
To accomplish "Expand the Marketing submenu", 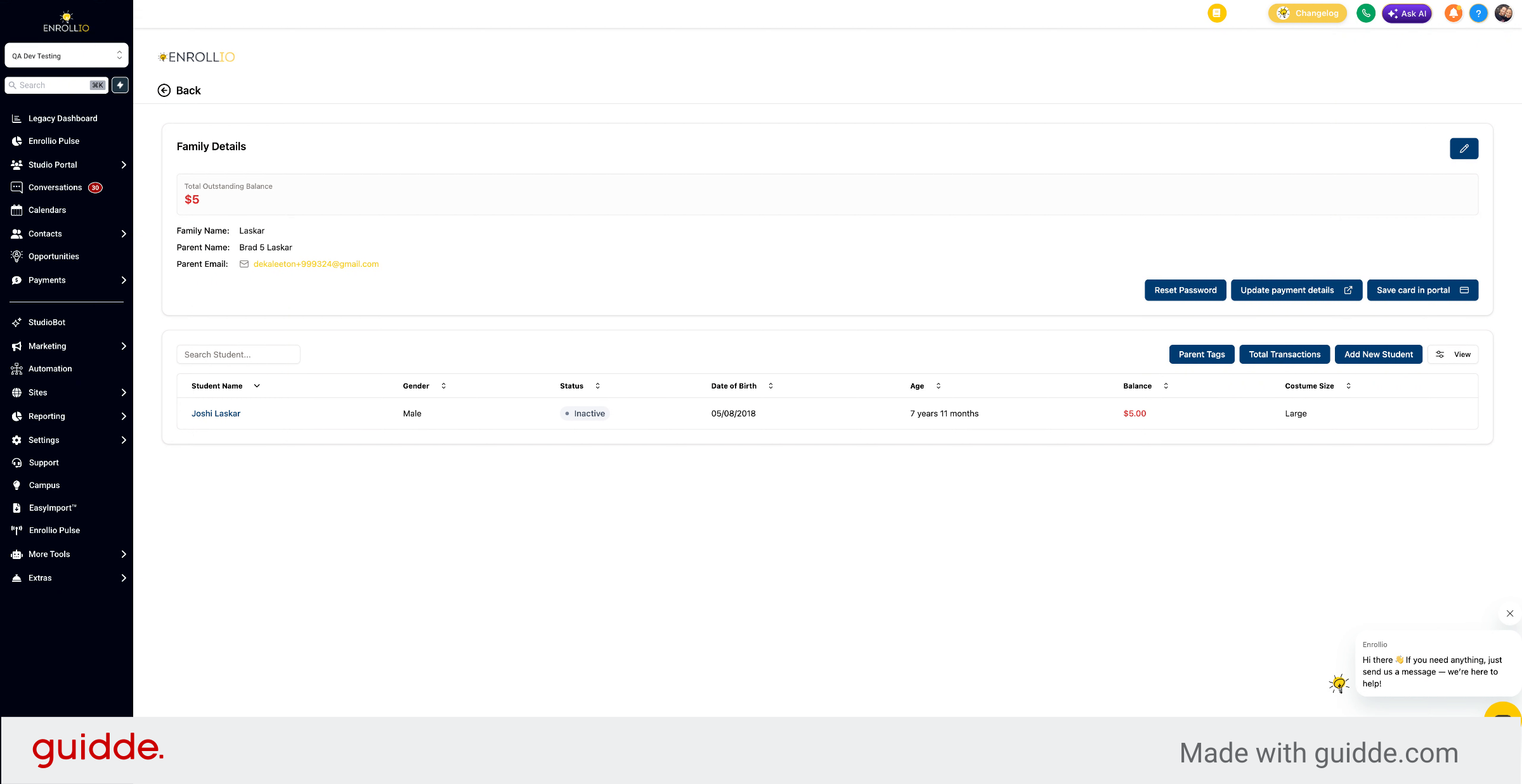I will tap(124, 346).
